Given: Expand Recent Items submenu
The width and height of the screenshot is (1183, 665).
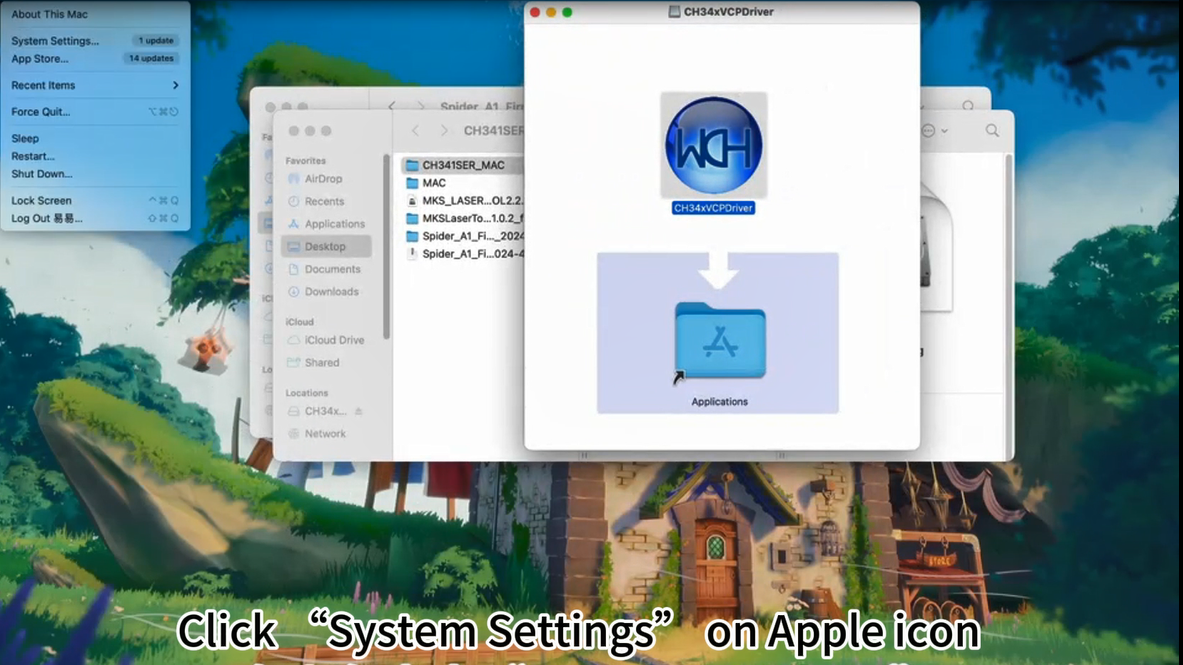Looking at the screenshot, I should click(95, 85).
